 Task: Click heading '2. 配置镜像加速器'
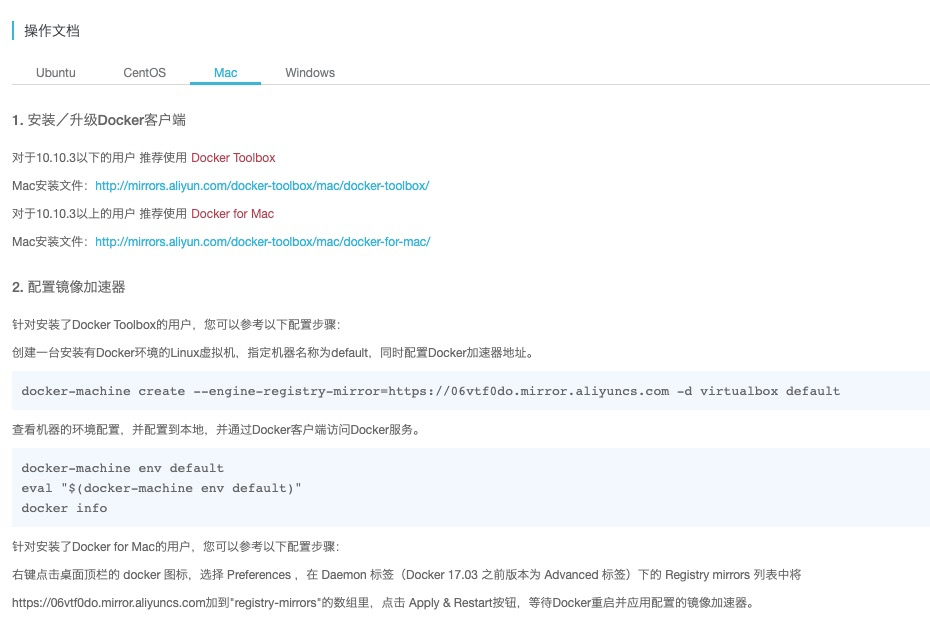[x=69, y=287]
